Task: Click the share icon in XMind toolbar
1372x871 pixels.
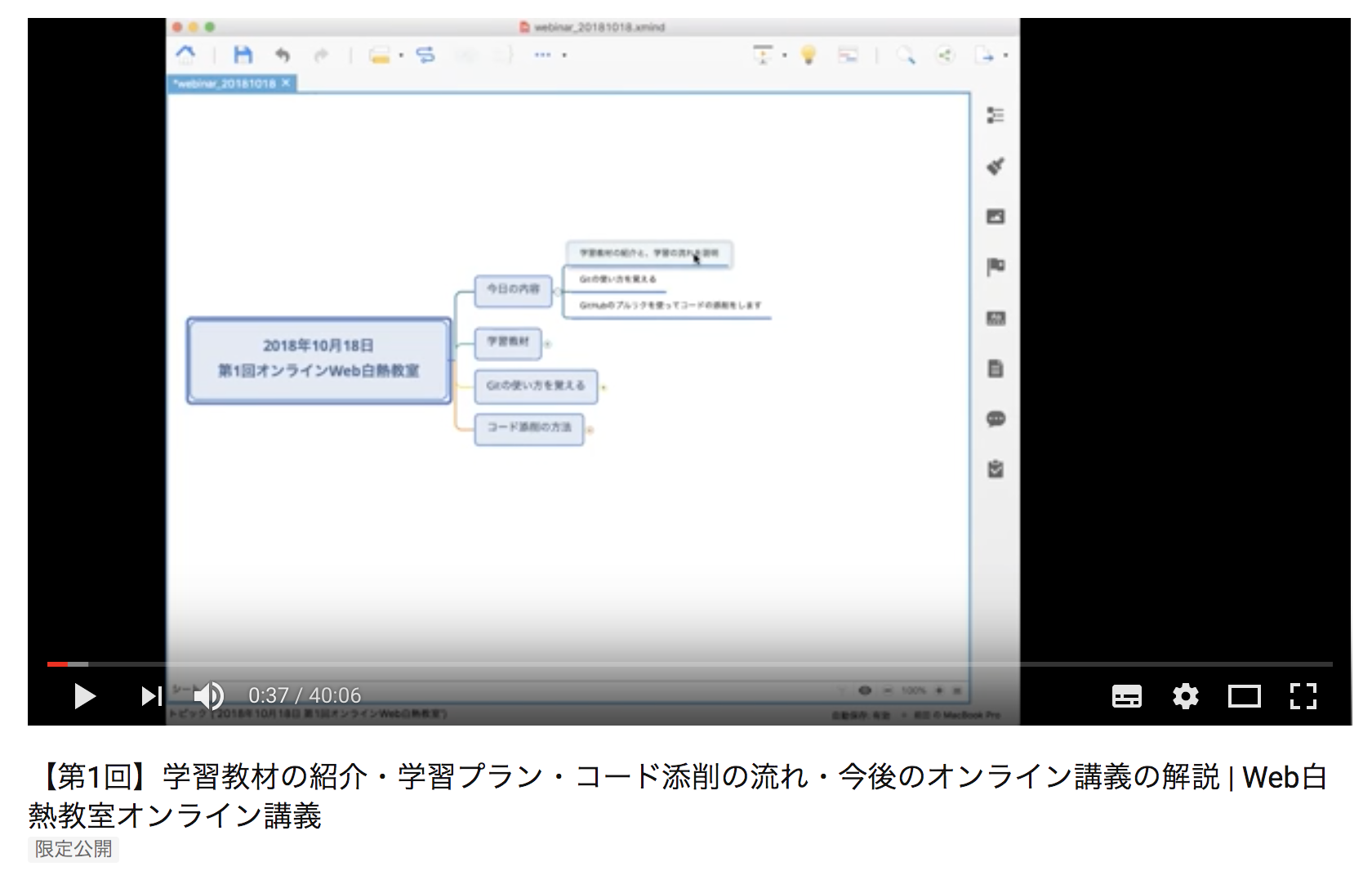Action: pyautogui.click(x=945, y=56)
